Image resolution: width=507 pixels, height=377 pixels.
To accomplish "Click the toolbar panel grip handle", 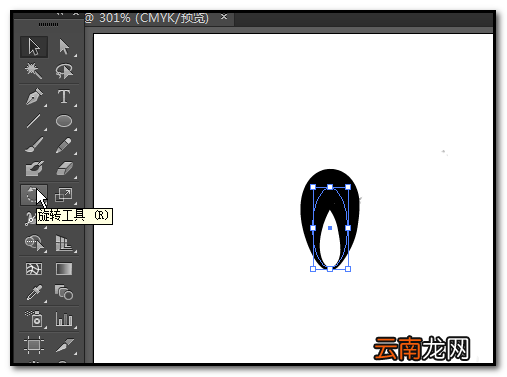I will tap(48, 24).
